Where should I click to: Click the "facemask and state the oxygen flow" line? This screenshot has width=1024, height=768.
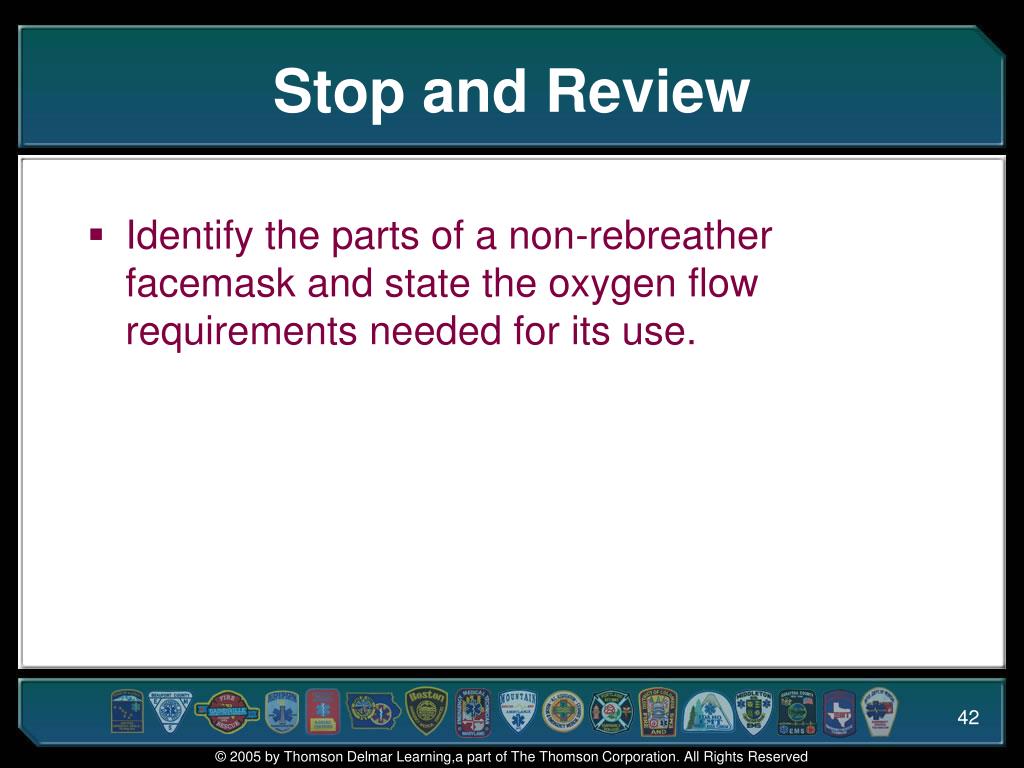pyautogui.click(x=441, y=283)
